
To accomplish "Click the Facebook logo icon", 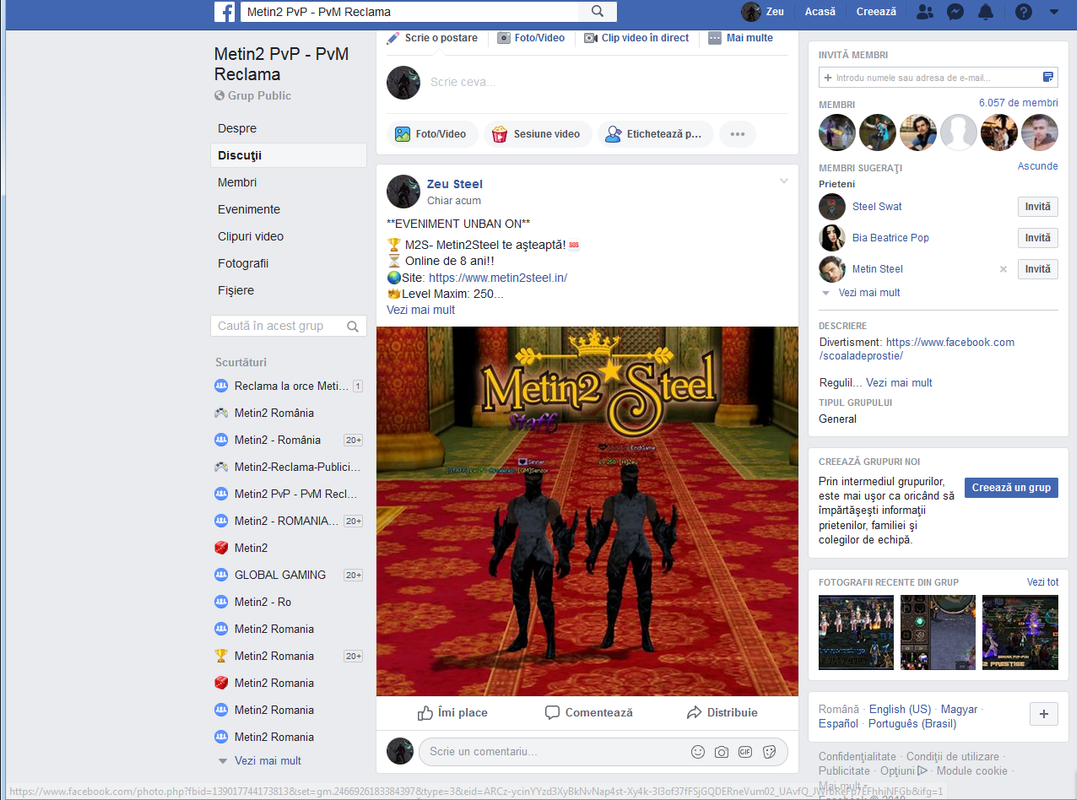I will pos(225,12).
